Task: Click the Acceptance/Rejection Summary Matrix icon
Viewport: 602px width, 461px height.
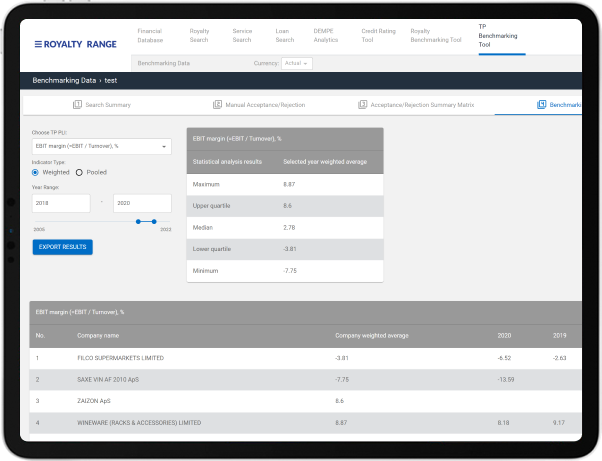Action: 362,104
